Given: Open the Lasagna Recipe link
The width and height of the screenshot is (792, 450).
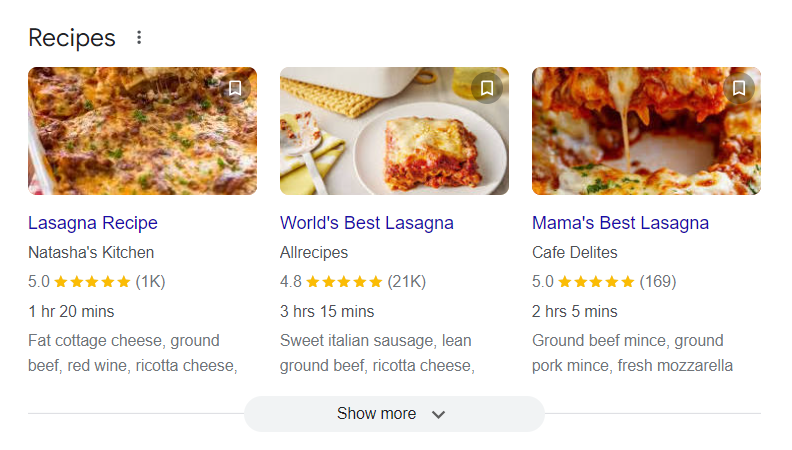Looking at the screenshot, I should (x=93, y=223).
